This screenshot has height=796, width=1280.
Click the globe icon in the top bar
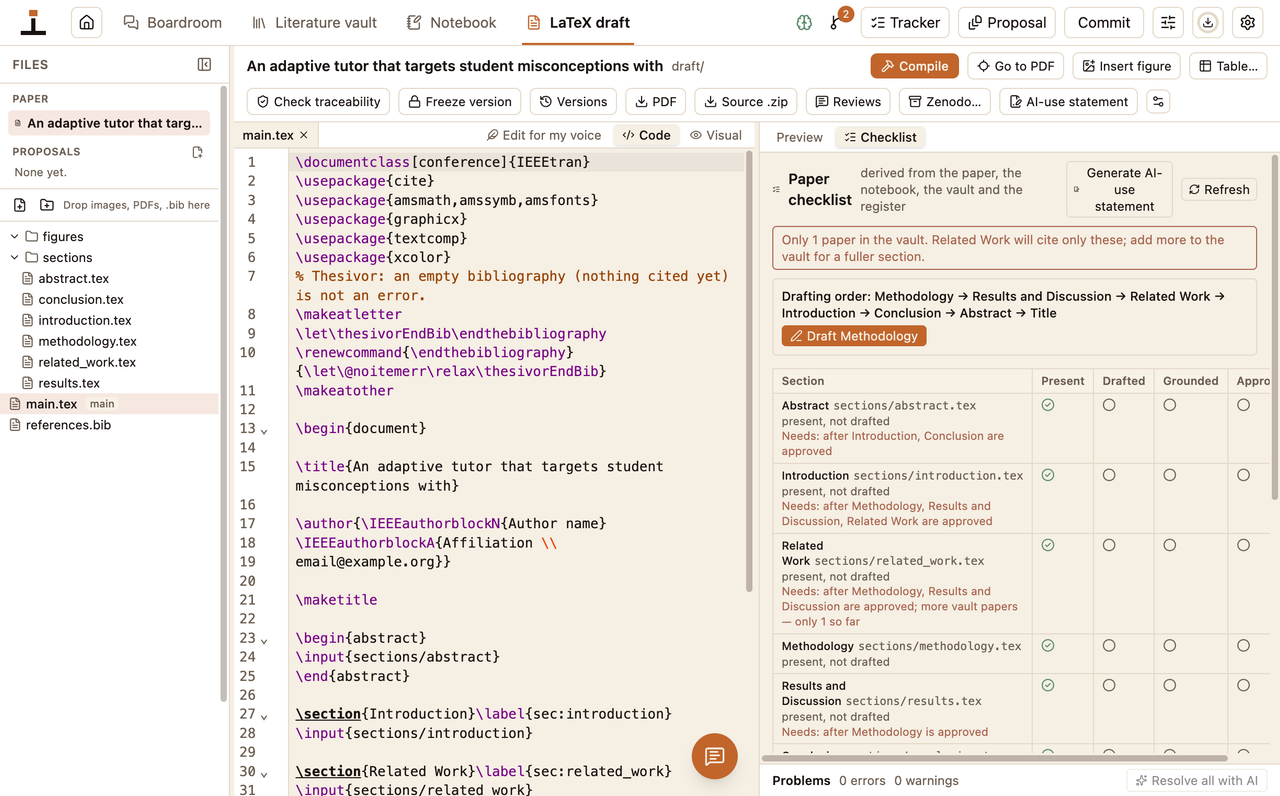pyautogui.click(x=804, y=22)
